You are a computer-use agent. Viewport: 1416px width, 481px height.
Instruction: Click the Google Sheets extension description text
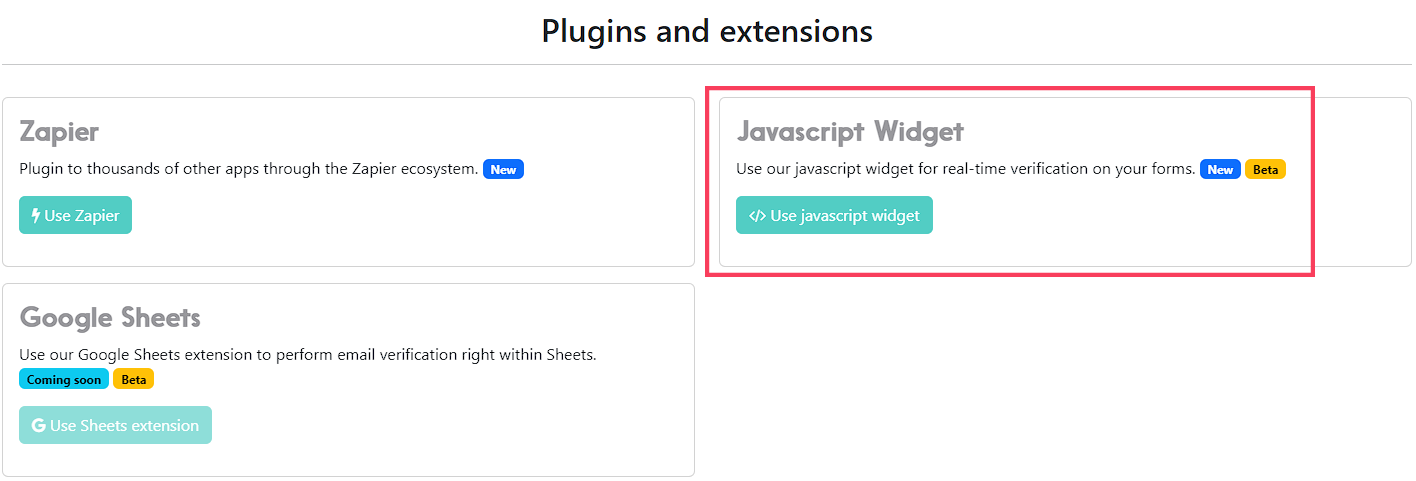(x=308, y=355)
